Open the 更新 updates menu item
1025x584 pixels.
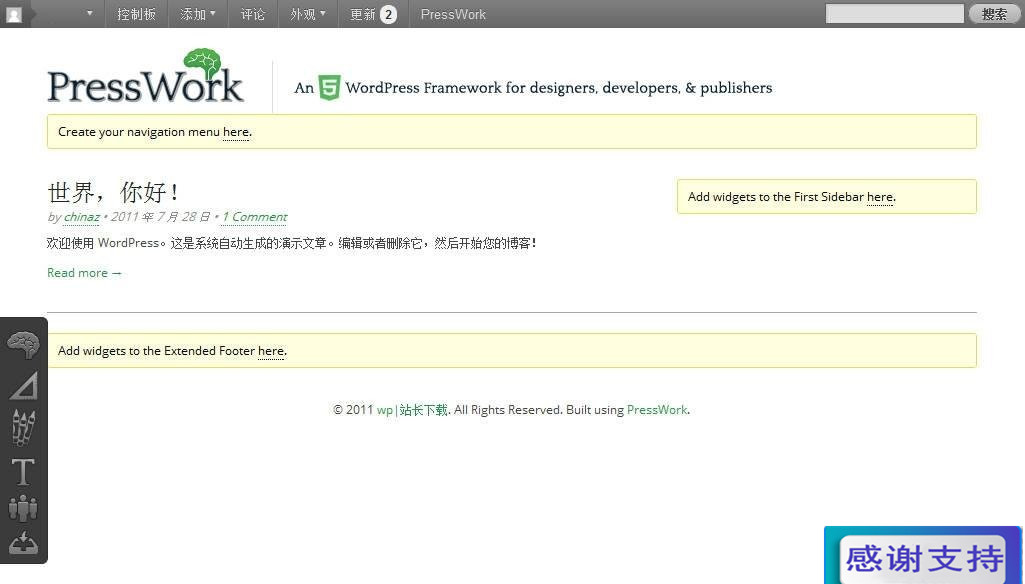[373, 14]
